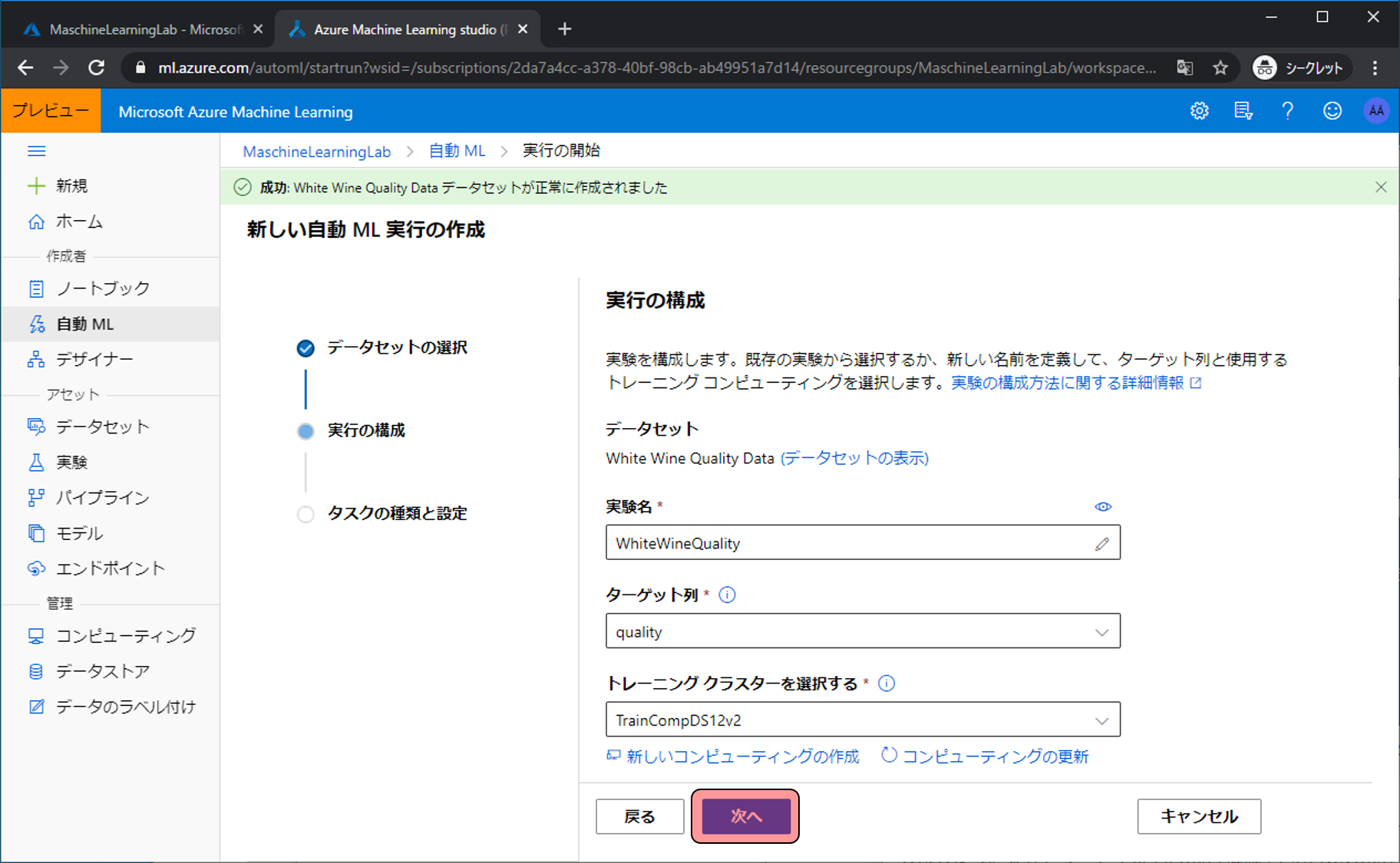Bookmark this page with the star icon
The width and height of the screenshot is (1400, 863).
coord(1220,68)
